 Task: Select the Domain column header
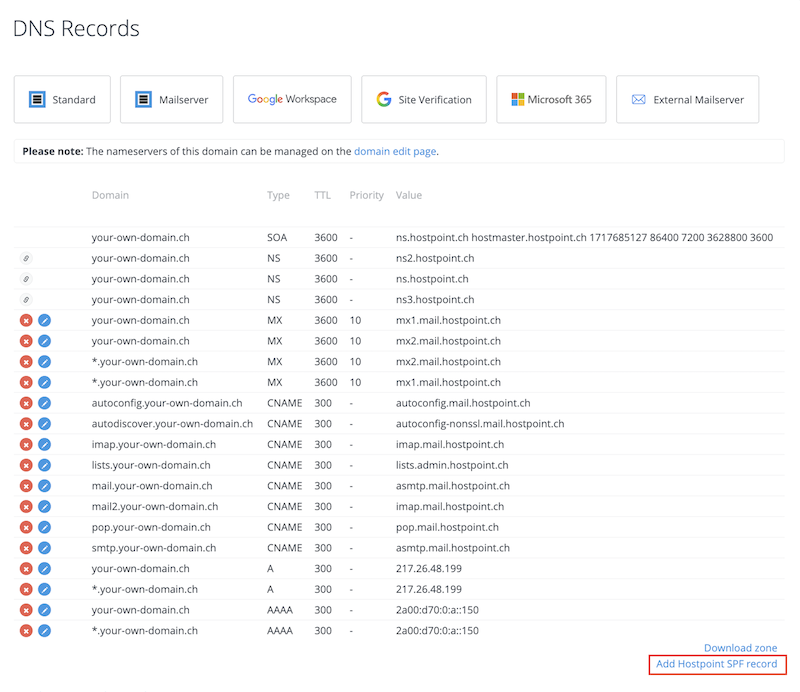pyautogui.click(x=110, y=195)
